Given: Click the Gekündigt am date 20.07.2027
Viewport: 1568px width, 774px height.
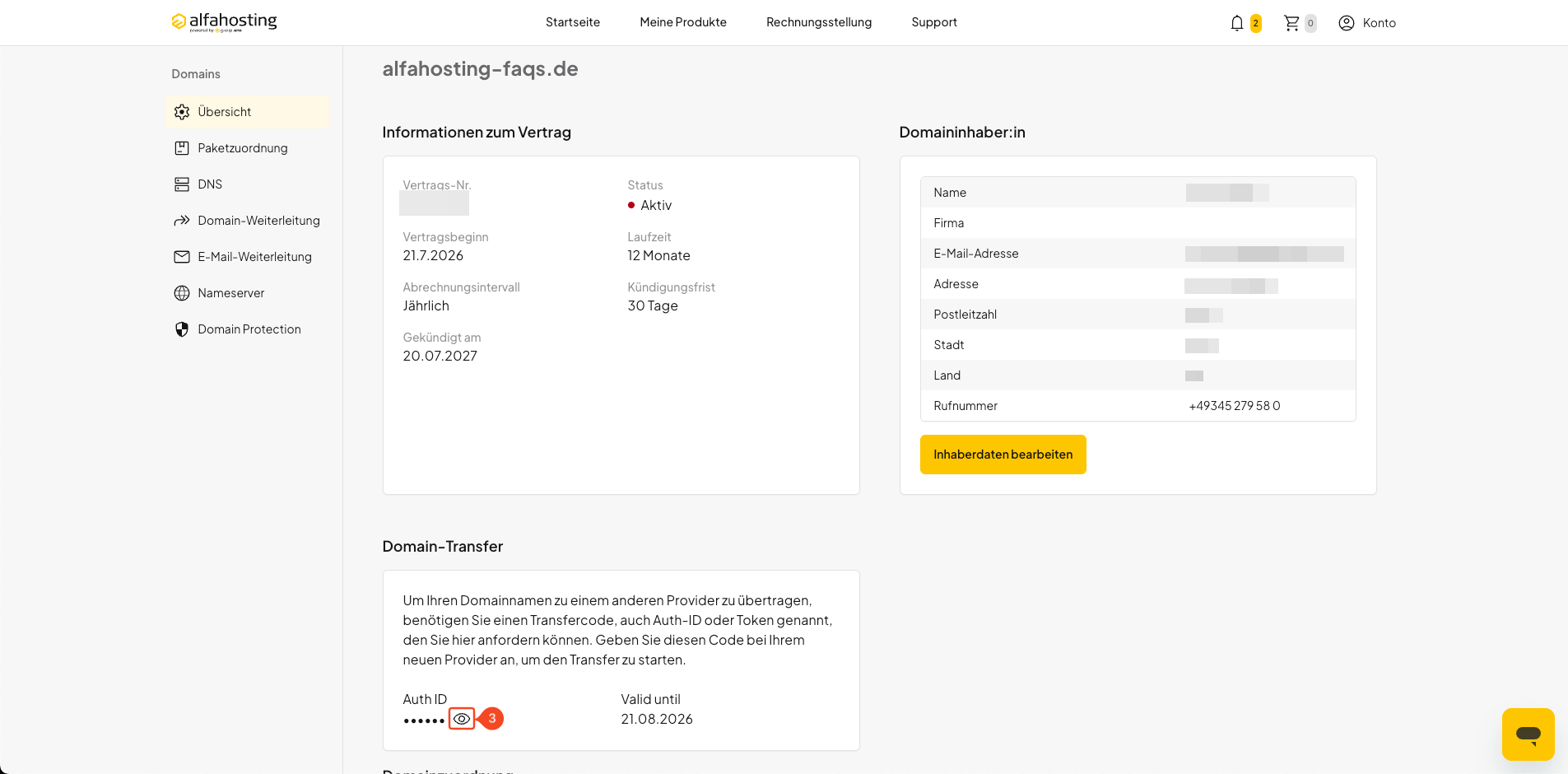Looking at the screenshot, I should click(440, 356).
